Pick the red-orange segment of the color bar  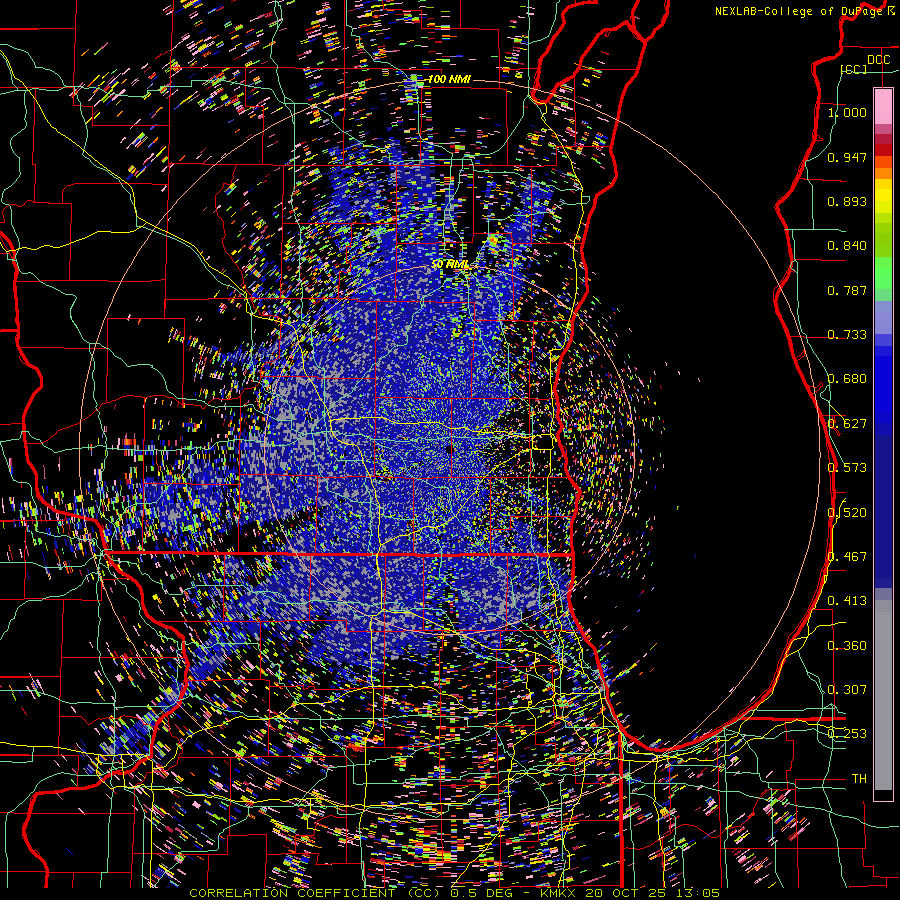point(883,162)
